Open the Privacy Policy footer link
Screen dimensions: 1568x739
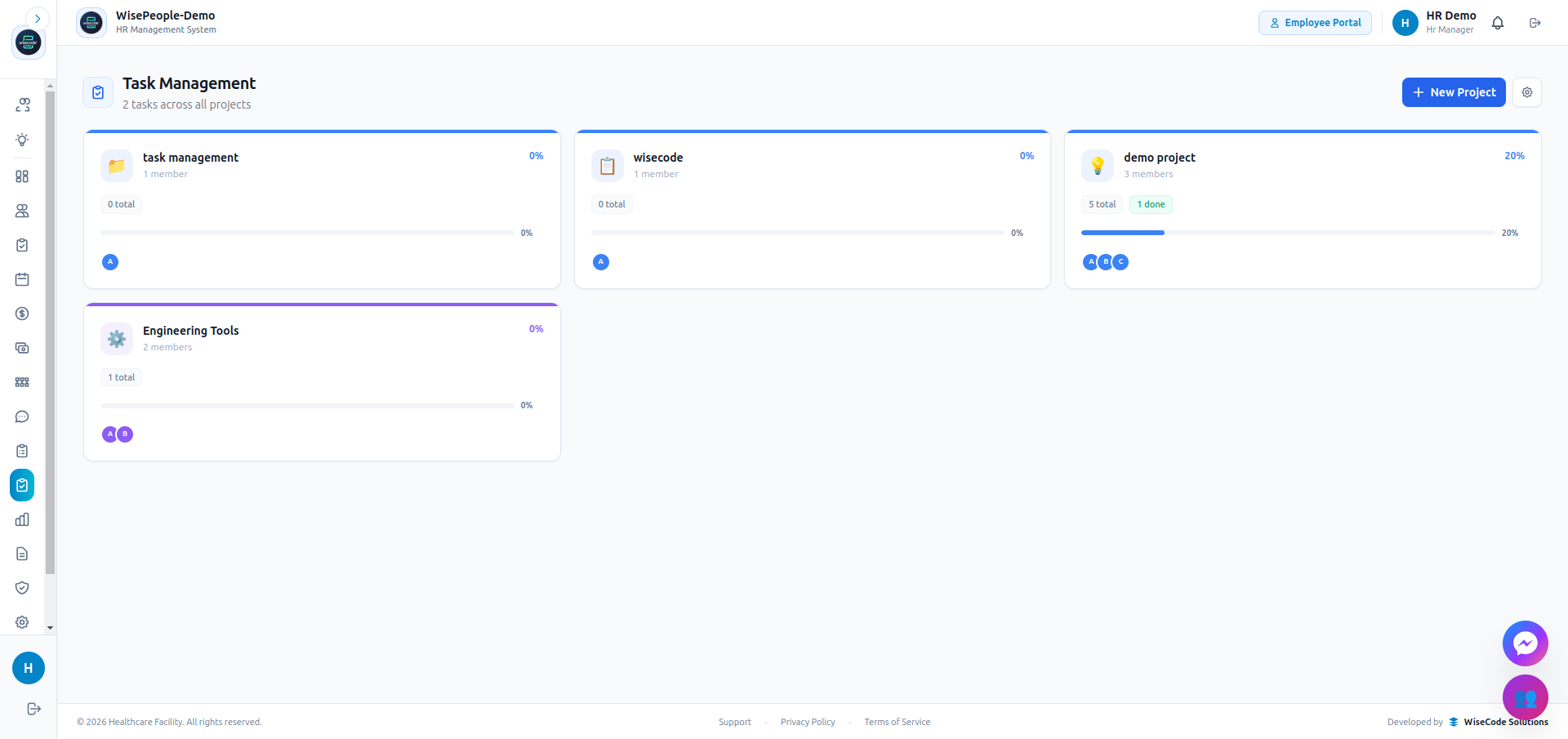pyautogui.click(x=808, y=722)
